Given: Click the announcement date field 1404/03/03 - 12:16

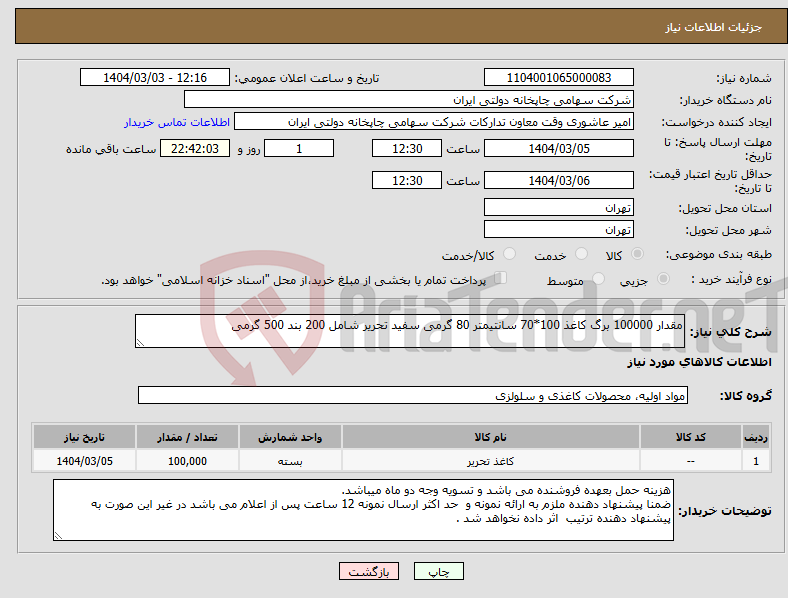Looking at the screenshot, I should coord(155,77).
